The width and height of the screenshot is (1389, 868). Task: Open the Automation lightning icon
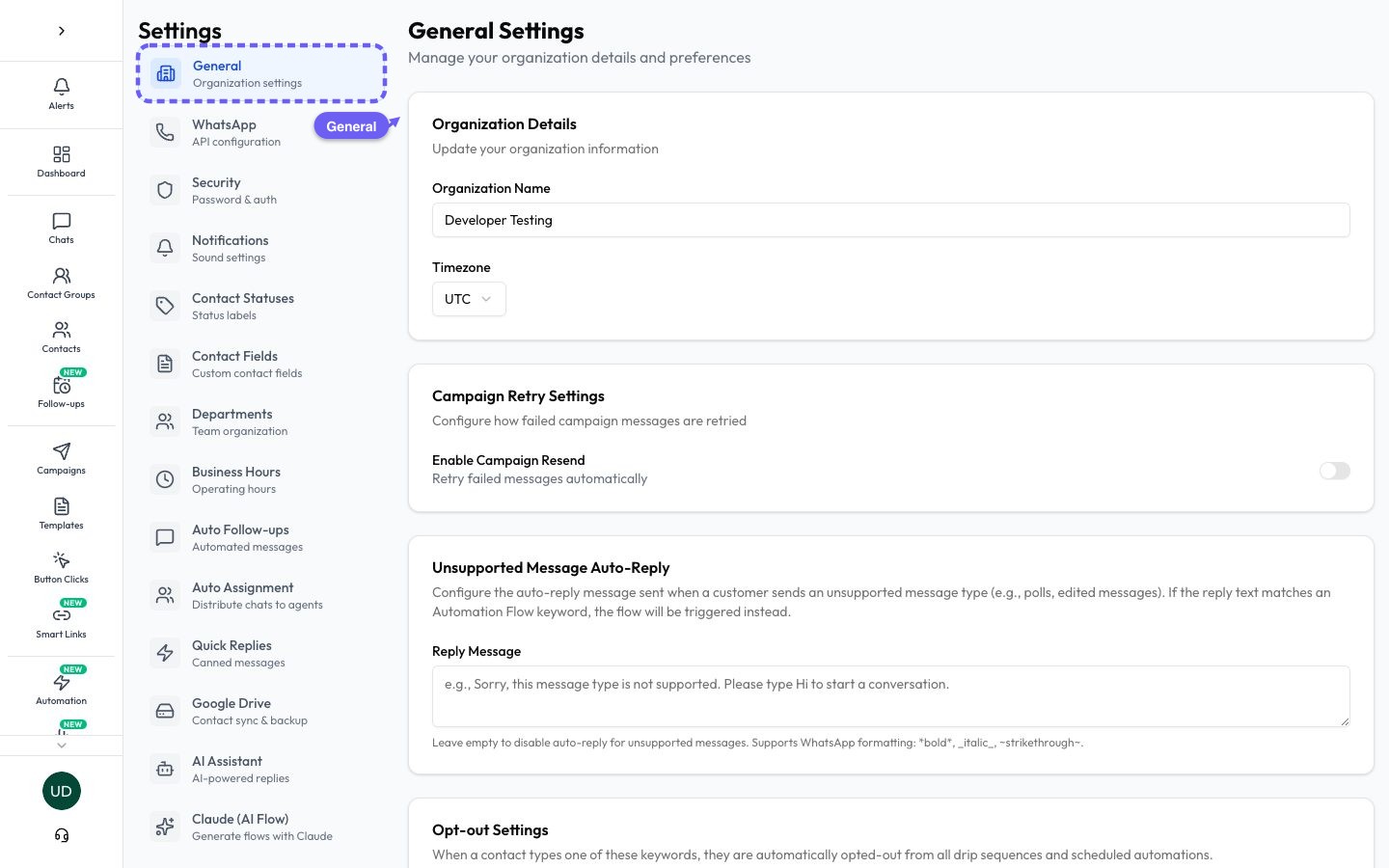tap(62, 682)
